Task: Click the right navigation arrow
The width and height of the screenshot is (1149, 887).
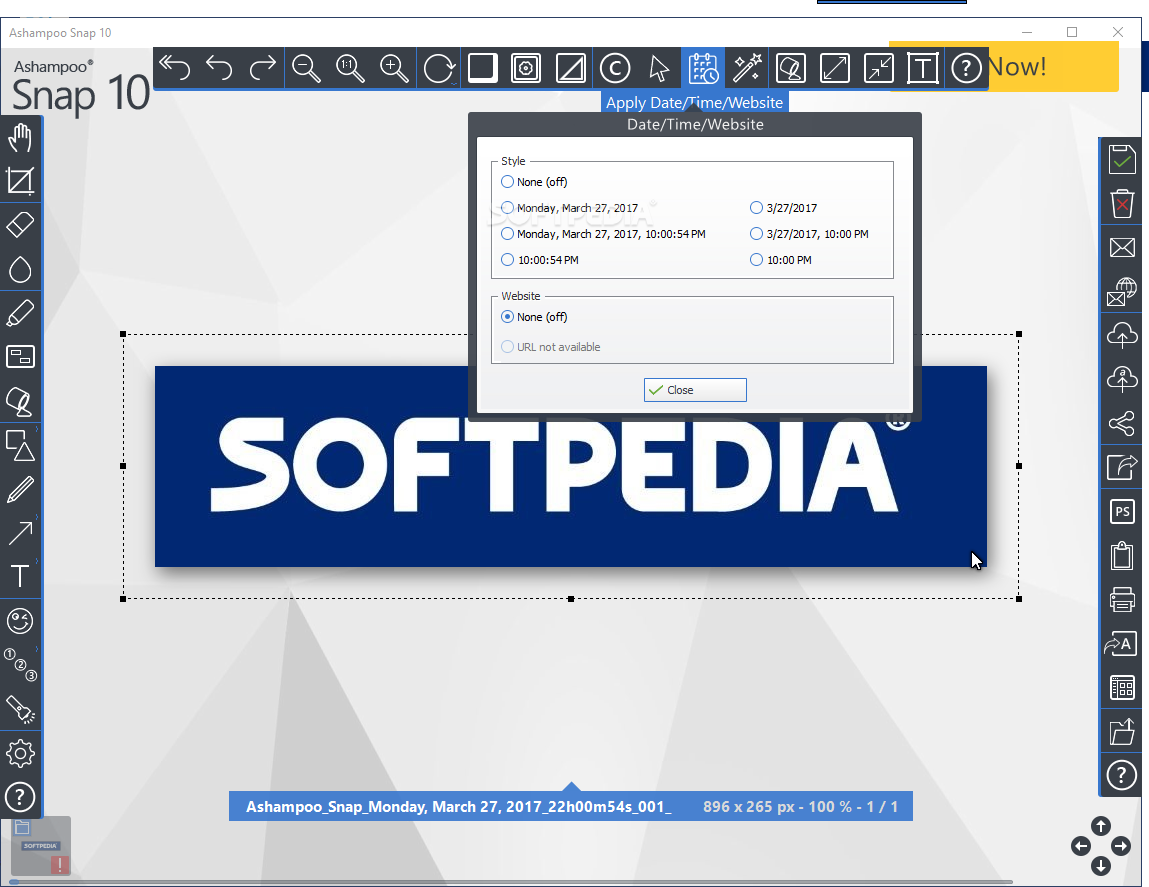Action: coord(1120,847)
